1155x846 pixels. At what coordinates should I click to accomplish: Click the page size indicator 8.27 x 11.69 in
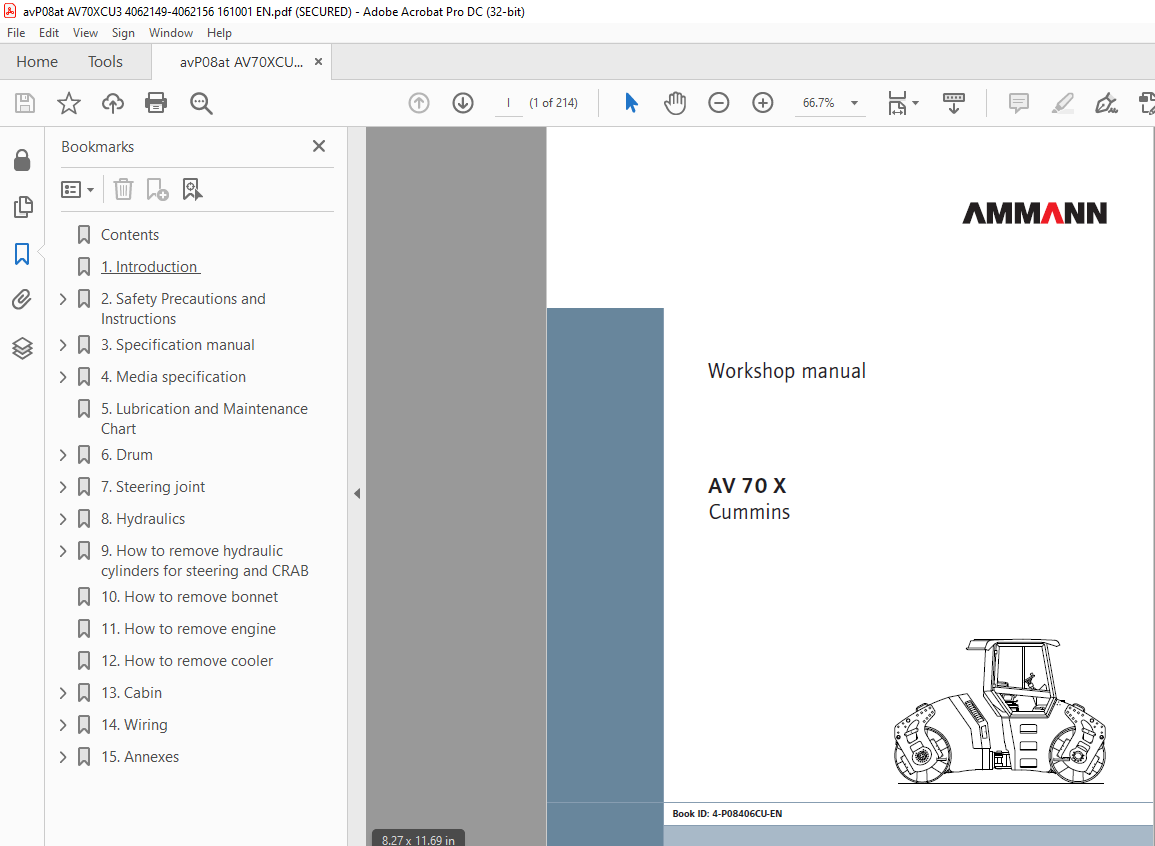[x=418, y=839]
